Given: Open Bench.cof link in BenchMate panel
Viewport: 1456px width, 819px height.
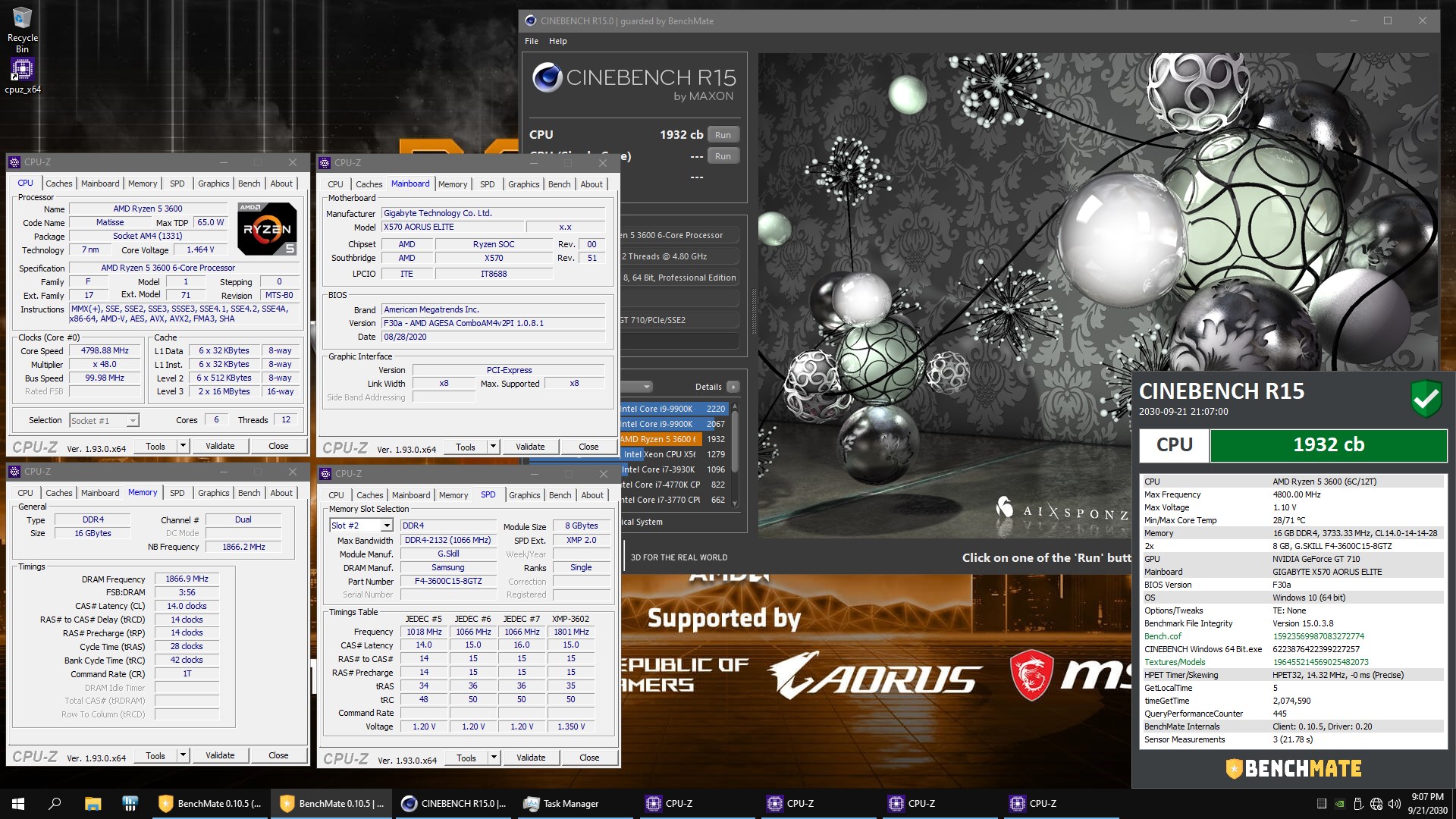Looking at the screenshot, I should point(1163,636).
